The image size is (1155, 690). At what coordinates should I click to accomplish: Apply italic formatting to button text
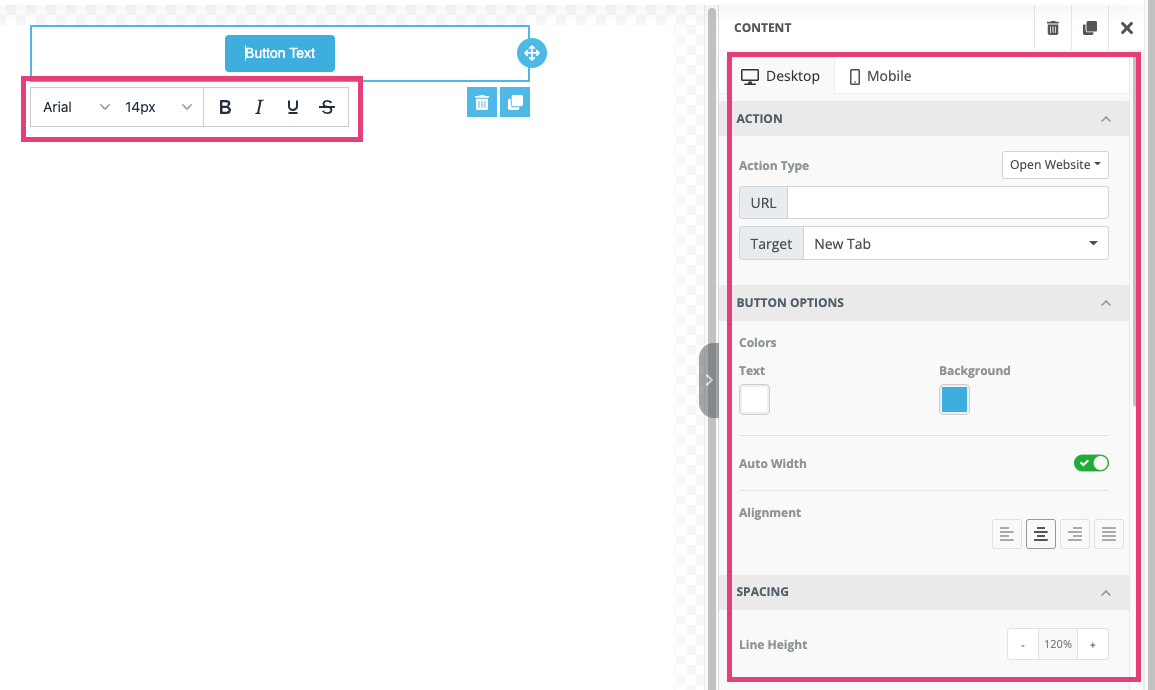259,107
